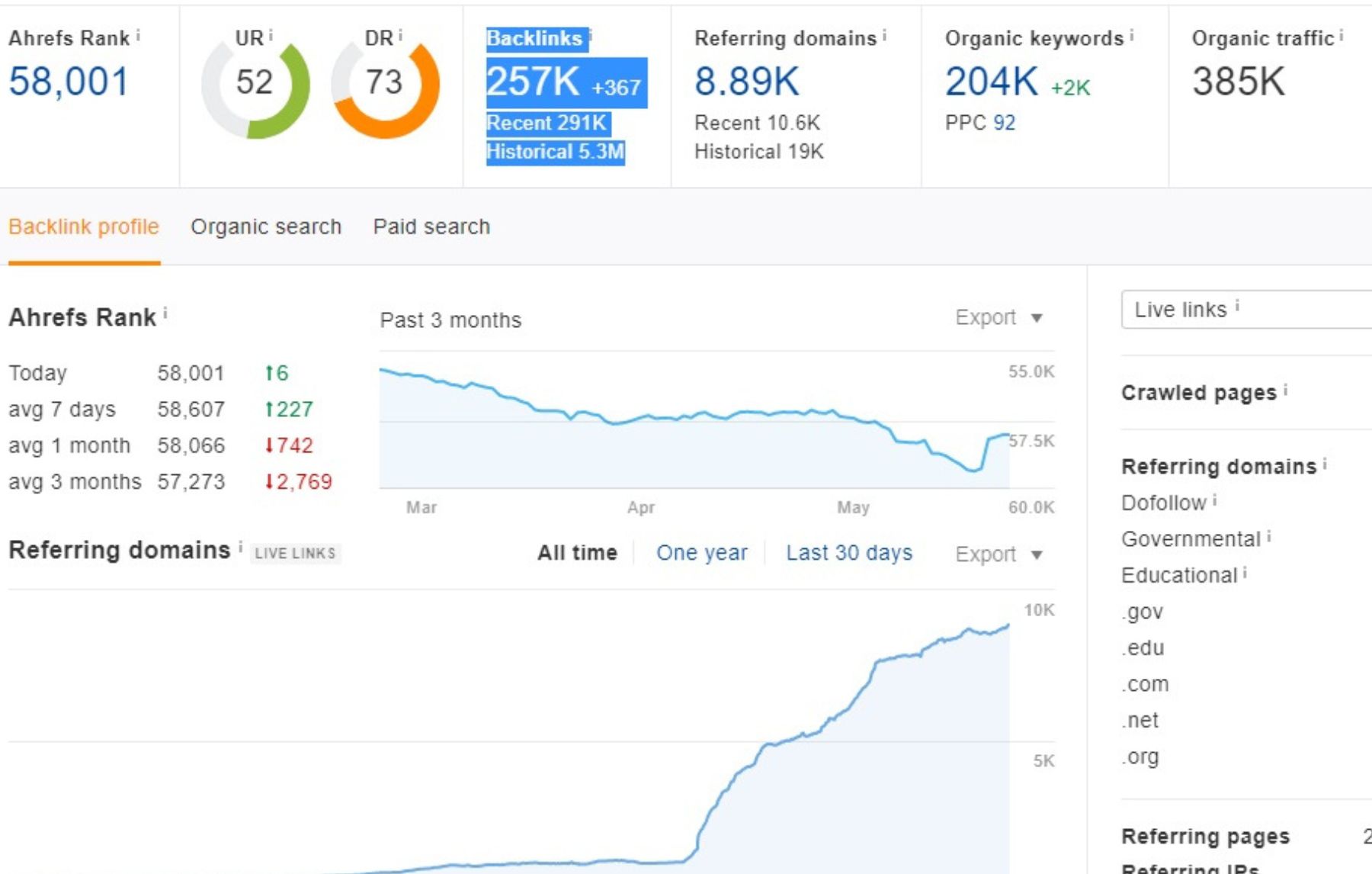Click the .edu row in sidebar

1143,647
